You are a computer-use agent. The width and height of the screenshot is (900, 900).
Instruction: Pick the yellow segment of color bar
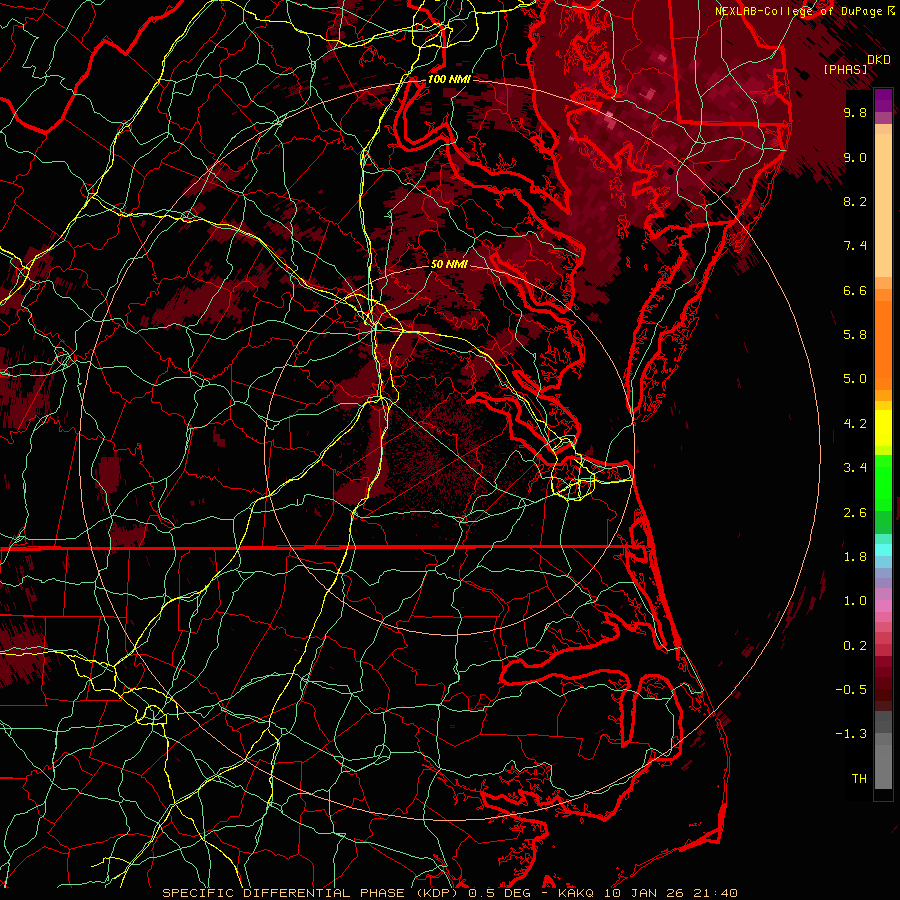pos(883,428)
